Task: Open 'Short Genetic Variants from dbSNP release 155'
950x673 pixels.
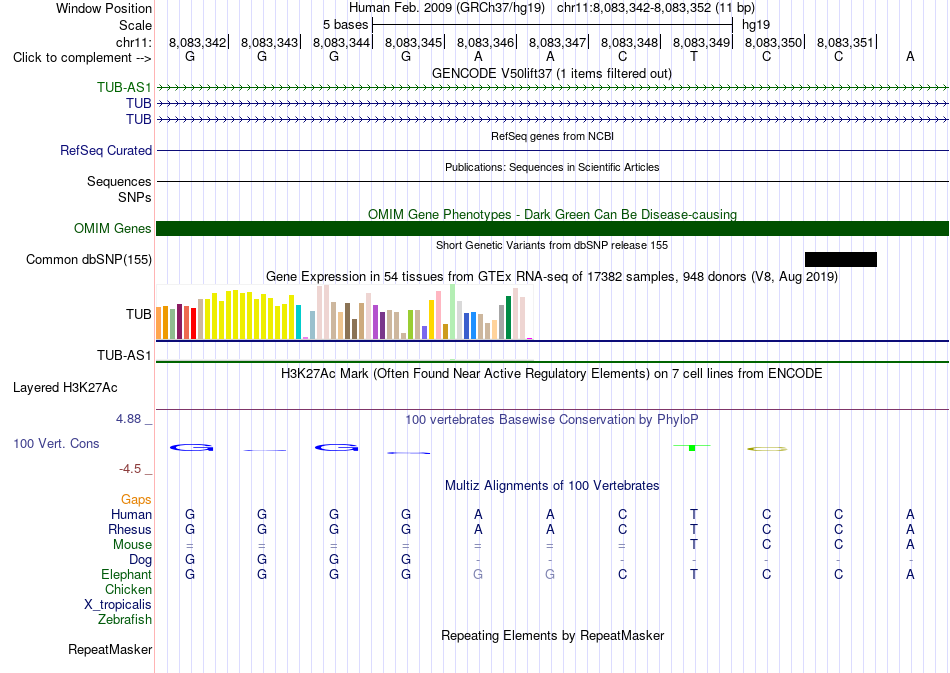Action: tap(552, 245)
